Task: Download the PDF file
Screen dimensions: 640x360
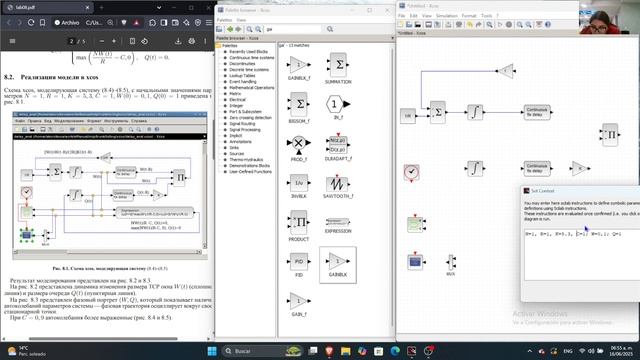Action: [x=178, y=41]
